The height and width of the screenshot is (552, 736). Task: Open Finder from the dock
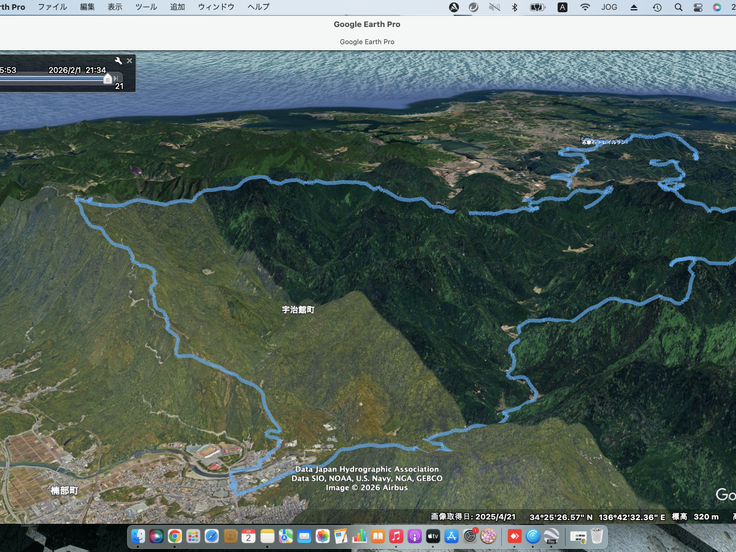(x=138, y=537)
